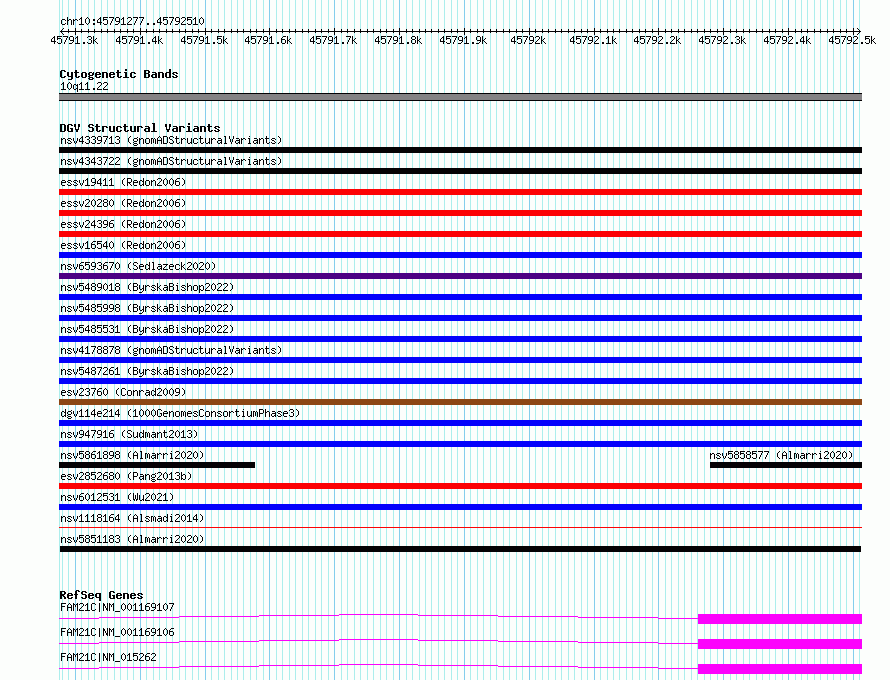Select nsv5858577 Almarri2020 label
890x680 pixels.
781,455
